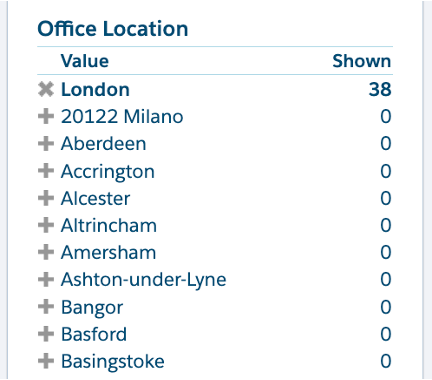Add Basford filter via plus icon

tap(46, 334)
